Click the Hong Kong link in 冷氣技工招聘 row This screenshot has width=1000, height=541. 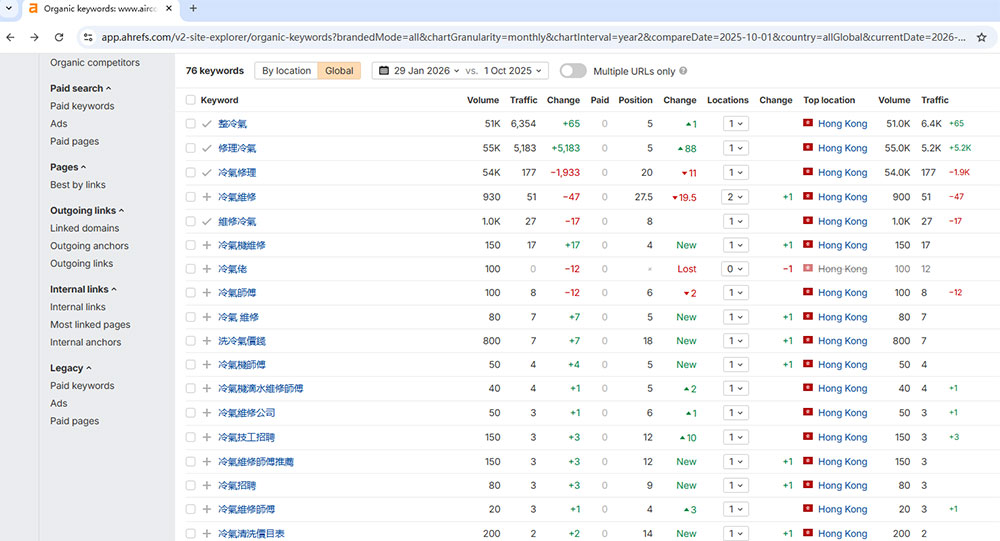(842, 437)
